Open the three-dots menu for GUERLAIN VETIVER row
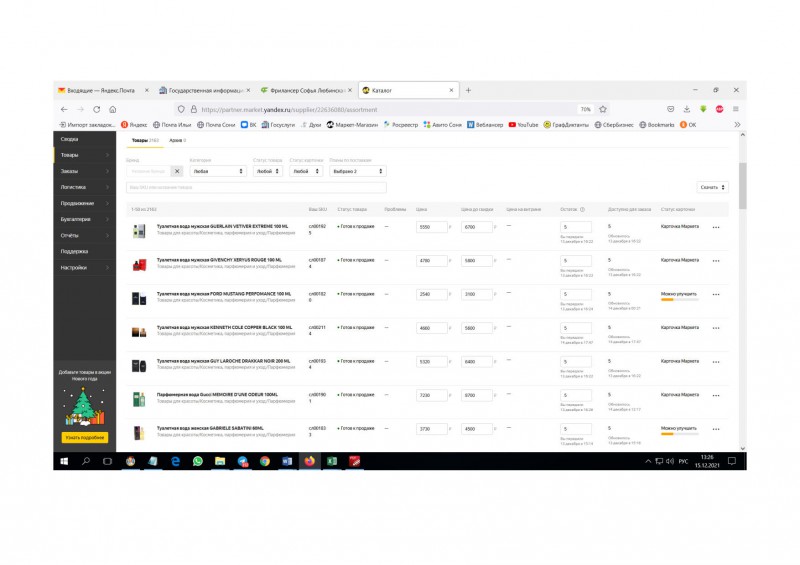800x565 pixels. (716, 227)
